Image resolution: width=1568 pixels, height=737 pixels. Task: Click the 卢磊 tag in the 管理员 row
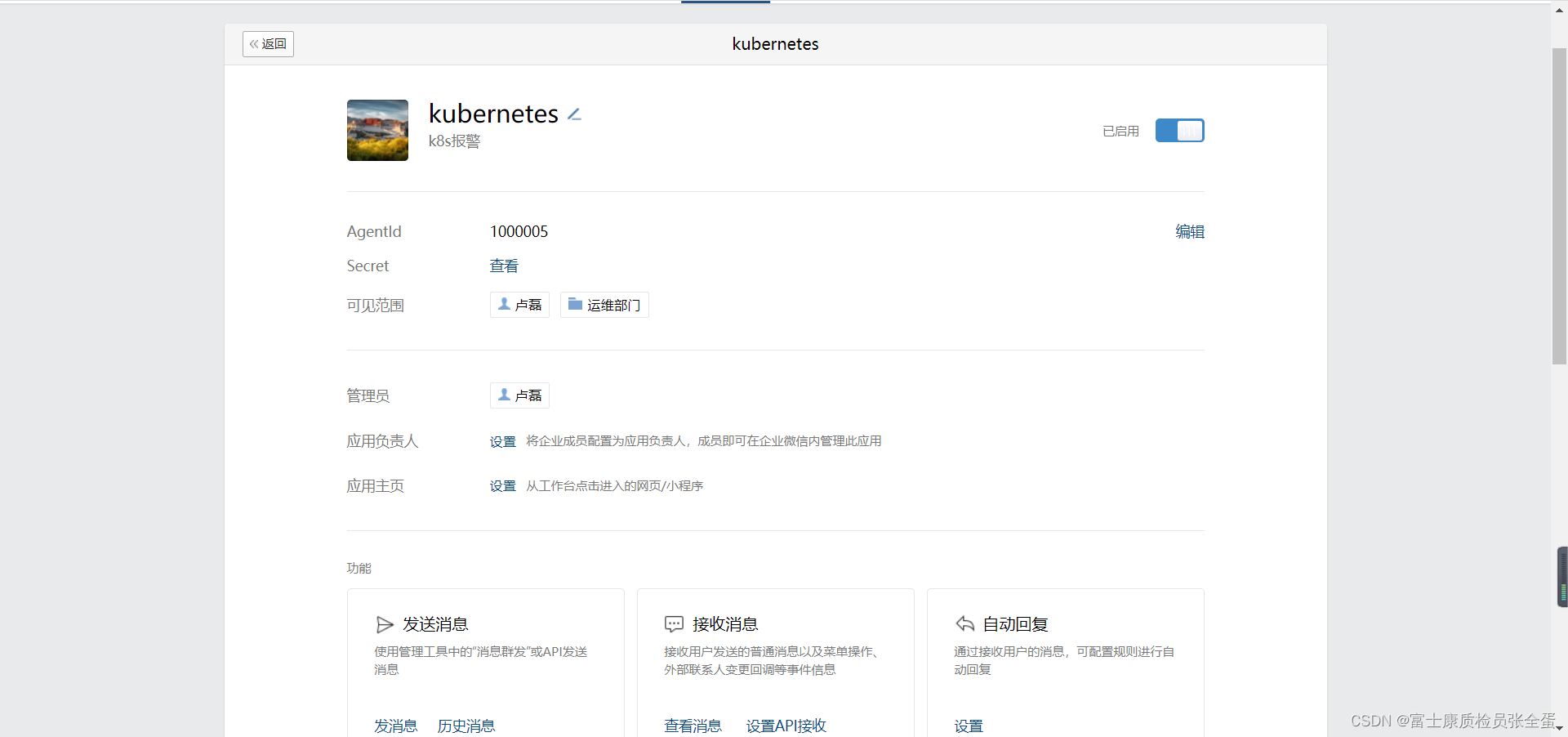(519, 395)
